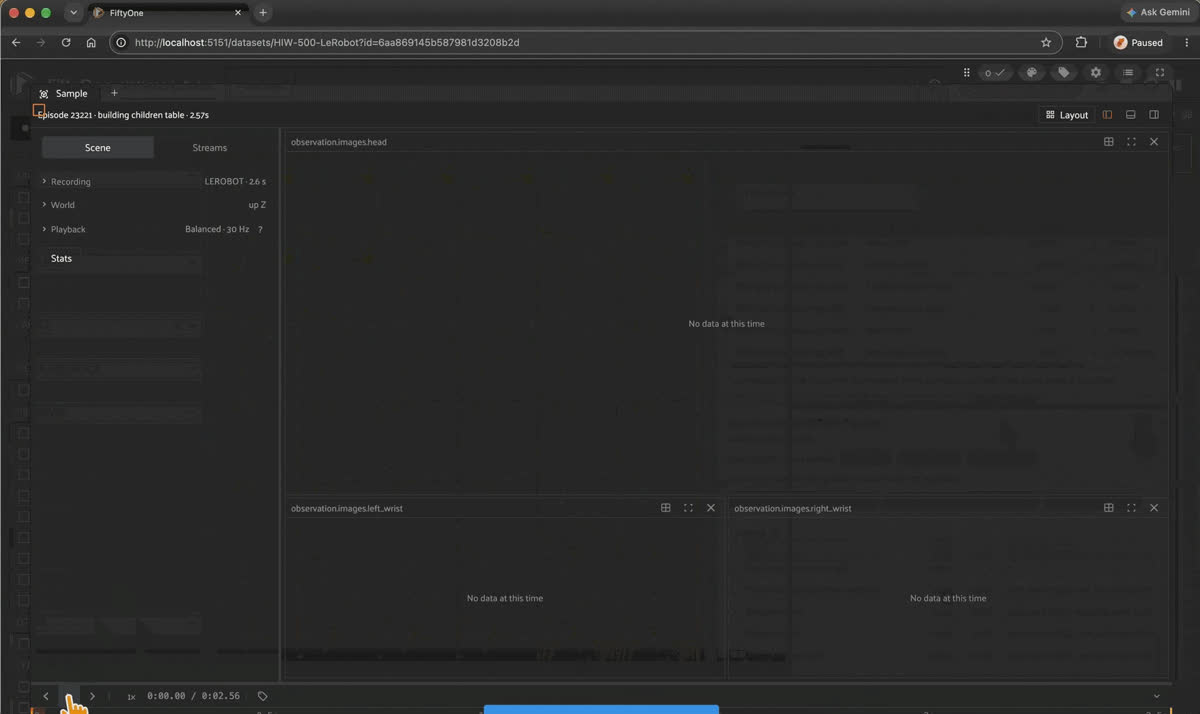
Task: Go to previous sample arrow in bottom bar
Action: pos(46,696)
